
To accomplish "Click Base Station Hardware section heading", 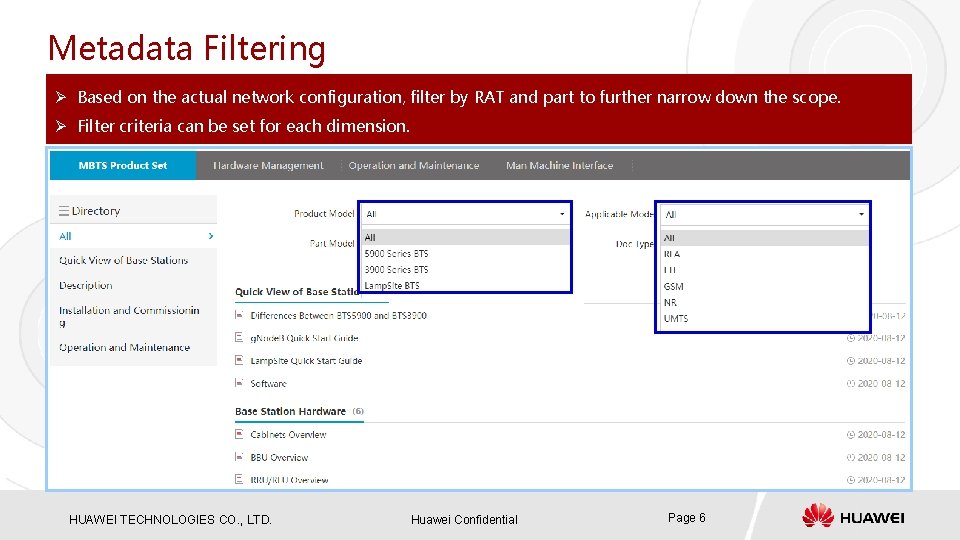I will 290,411.
